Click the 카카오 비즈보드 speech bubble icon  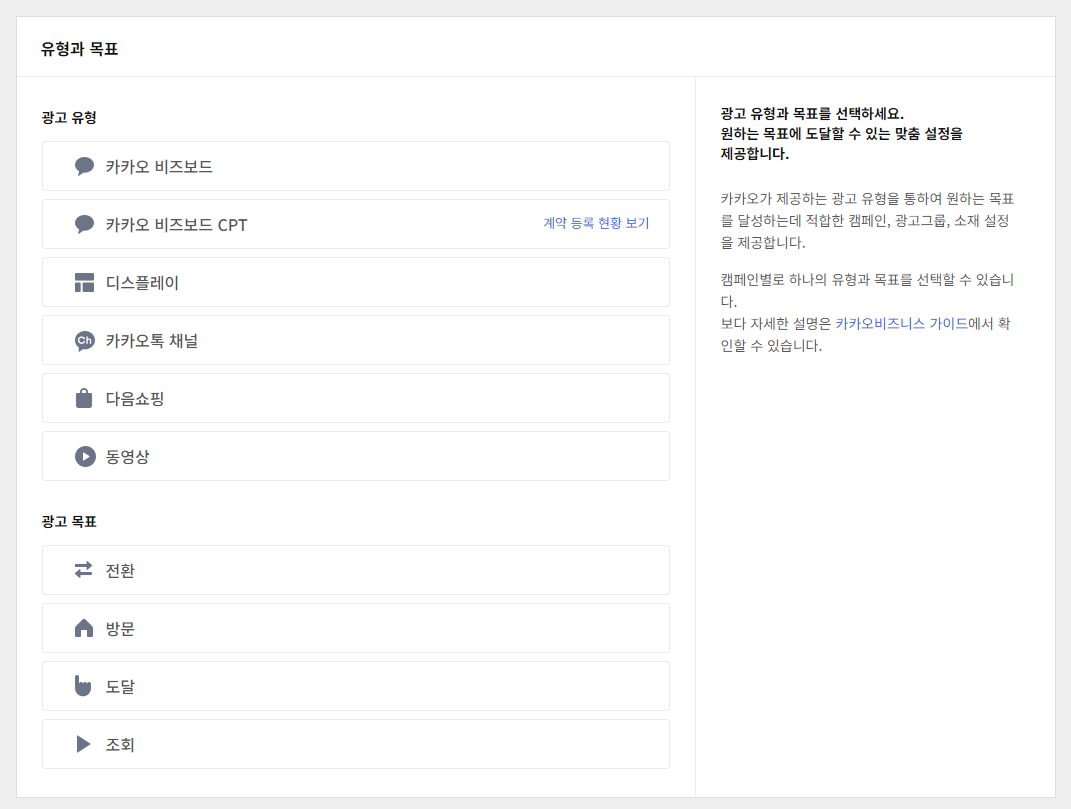pyautogui.click(x=84, y=166)
